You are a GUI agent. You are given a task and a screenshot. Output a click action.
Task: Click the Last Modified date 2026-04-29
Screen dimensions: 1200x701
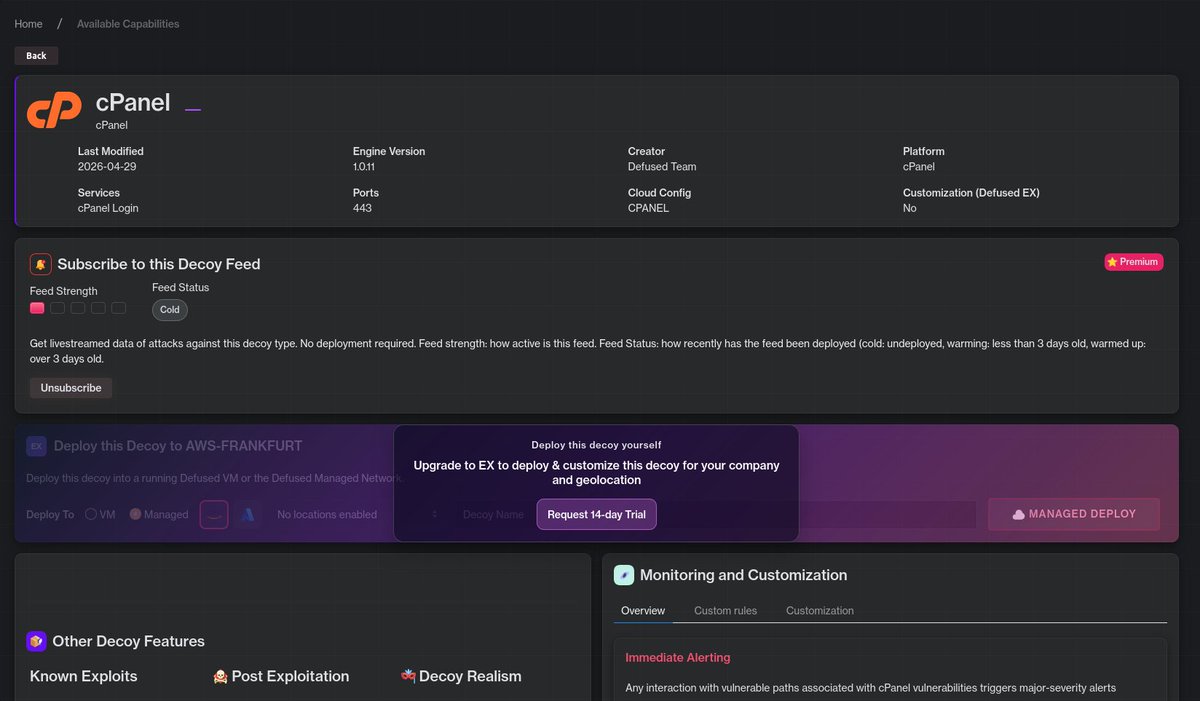coord(107,167)
